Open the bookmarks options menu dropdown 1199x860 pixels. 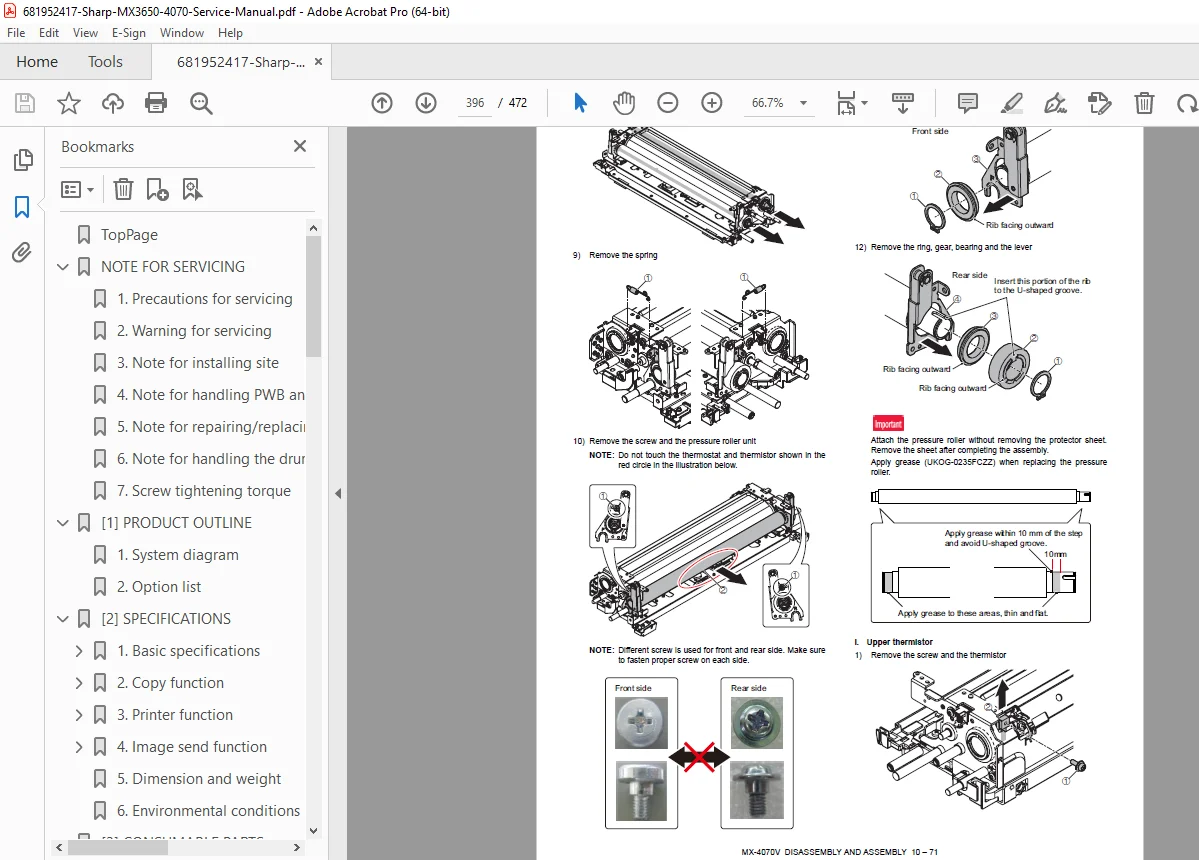[x=77, y=189]
